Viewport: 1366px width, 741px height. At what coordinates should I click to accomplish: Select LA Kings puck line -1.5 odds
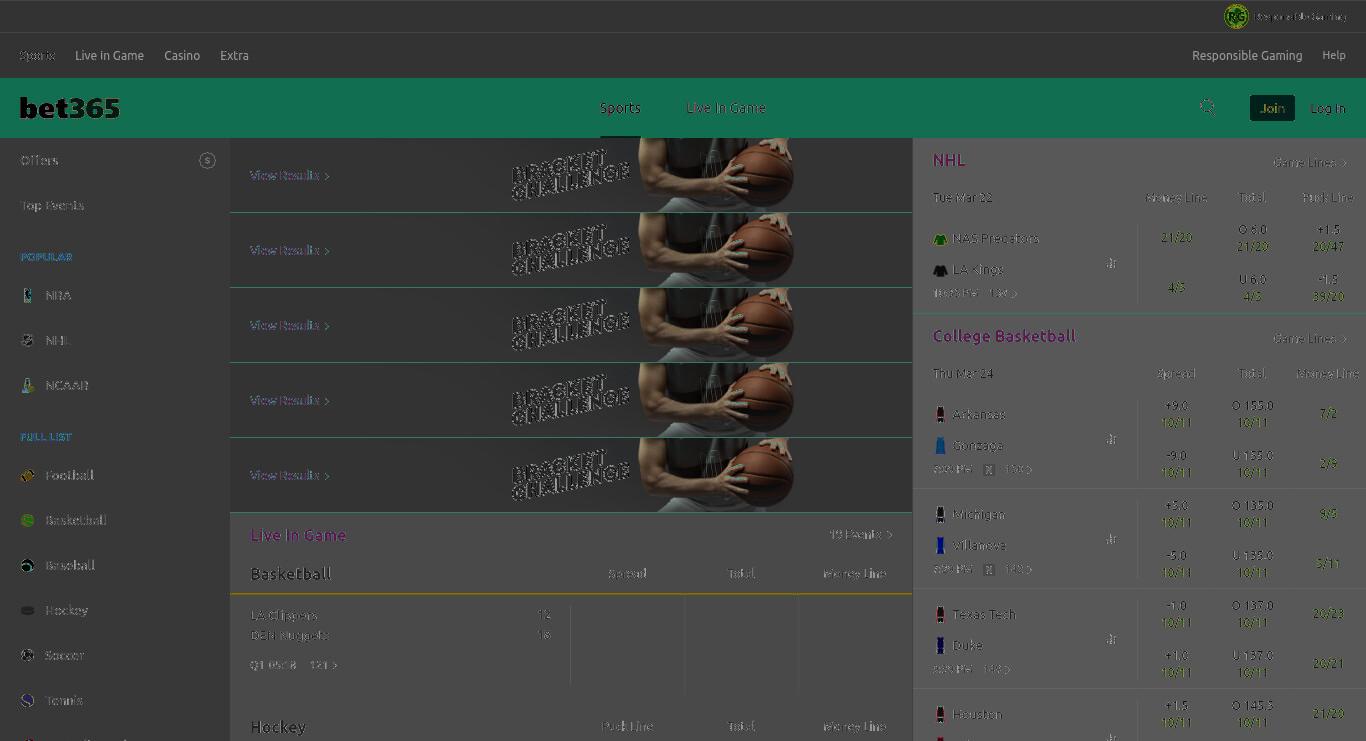(1328, 288)
